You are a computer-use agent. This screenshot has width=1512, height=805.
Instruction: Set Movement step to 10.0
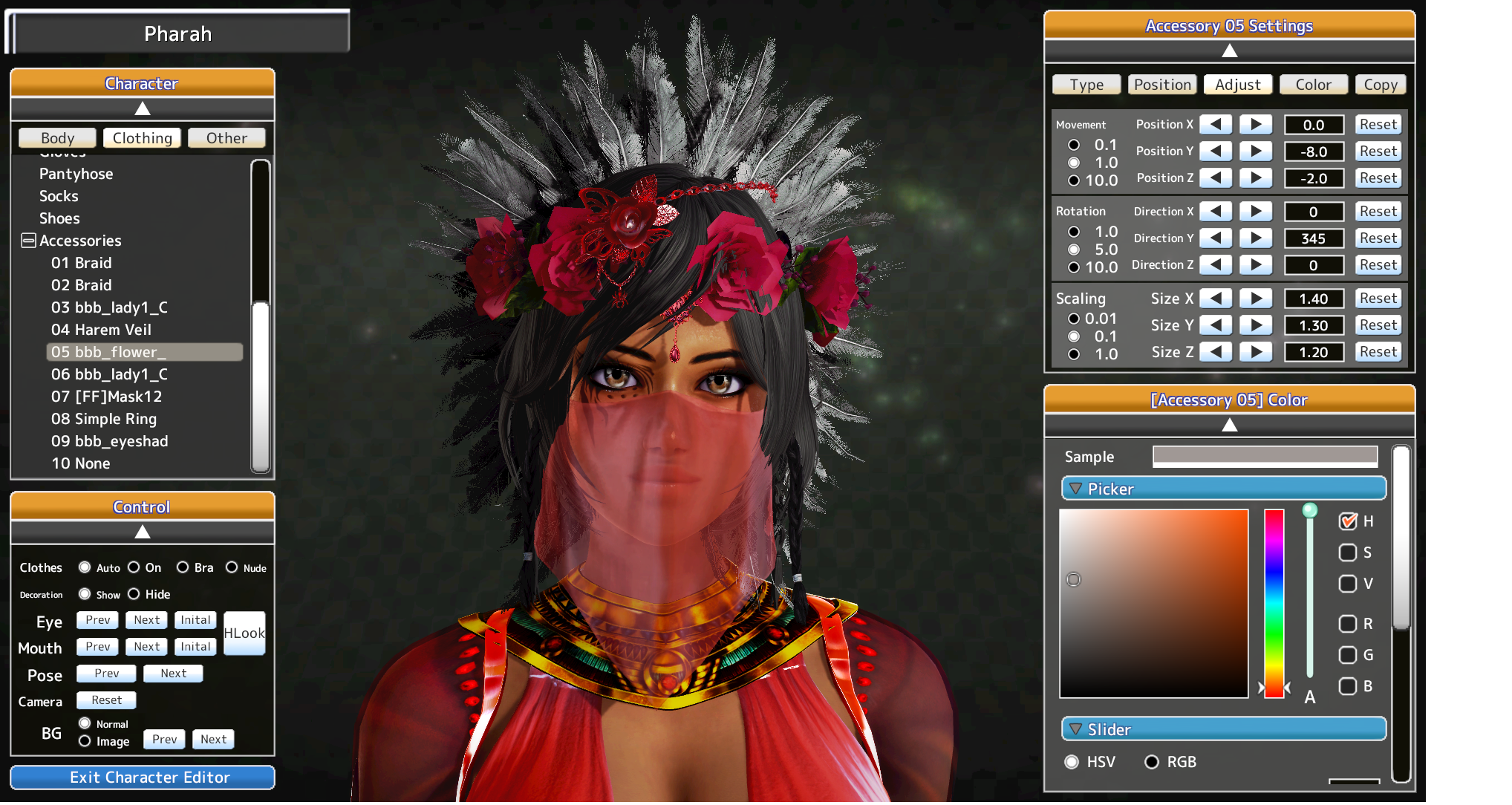[1074, 180]
